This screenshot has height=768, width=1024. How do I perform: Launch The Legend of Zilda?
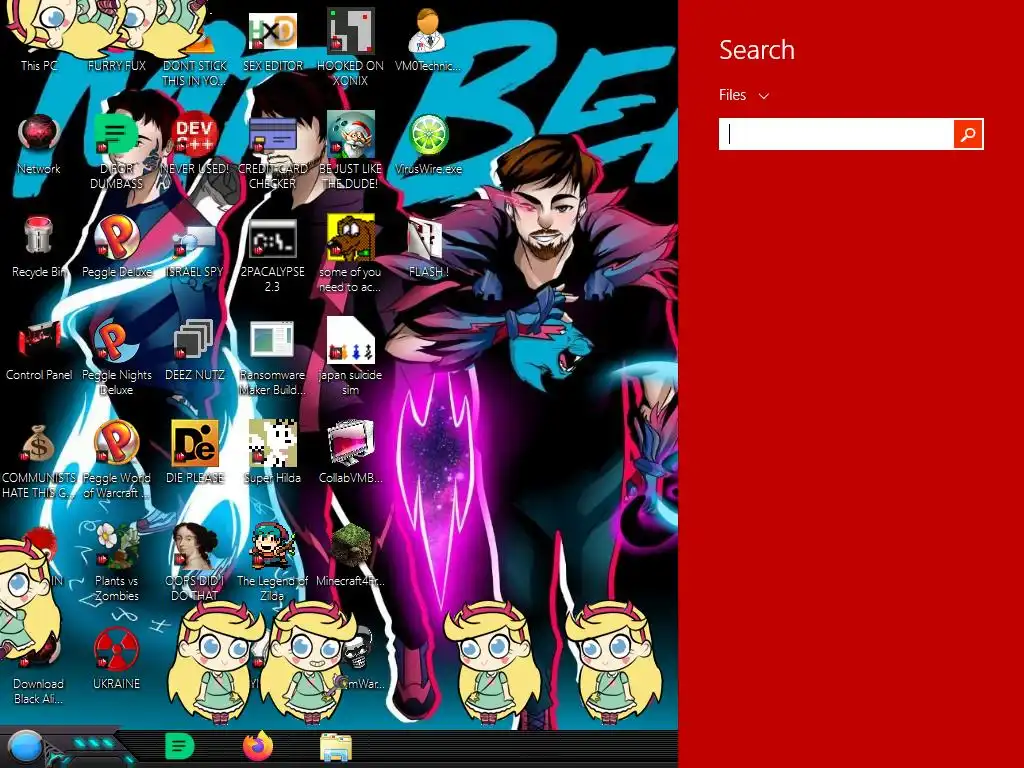pyautogui.click(x=272, y=545)
